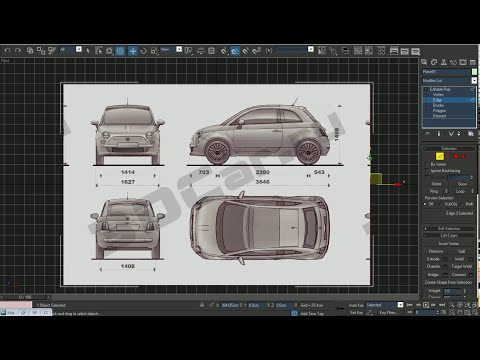Click the Undo arrow in toolbar
The image size is (480, 360).
[7, 50]
